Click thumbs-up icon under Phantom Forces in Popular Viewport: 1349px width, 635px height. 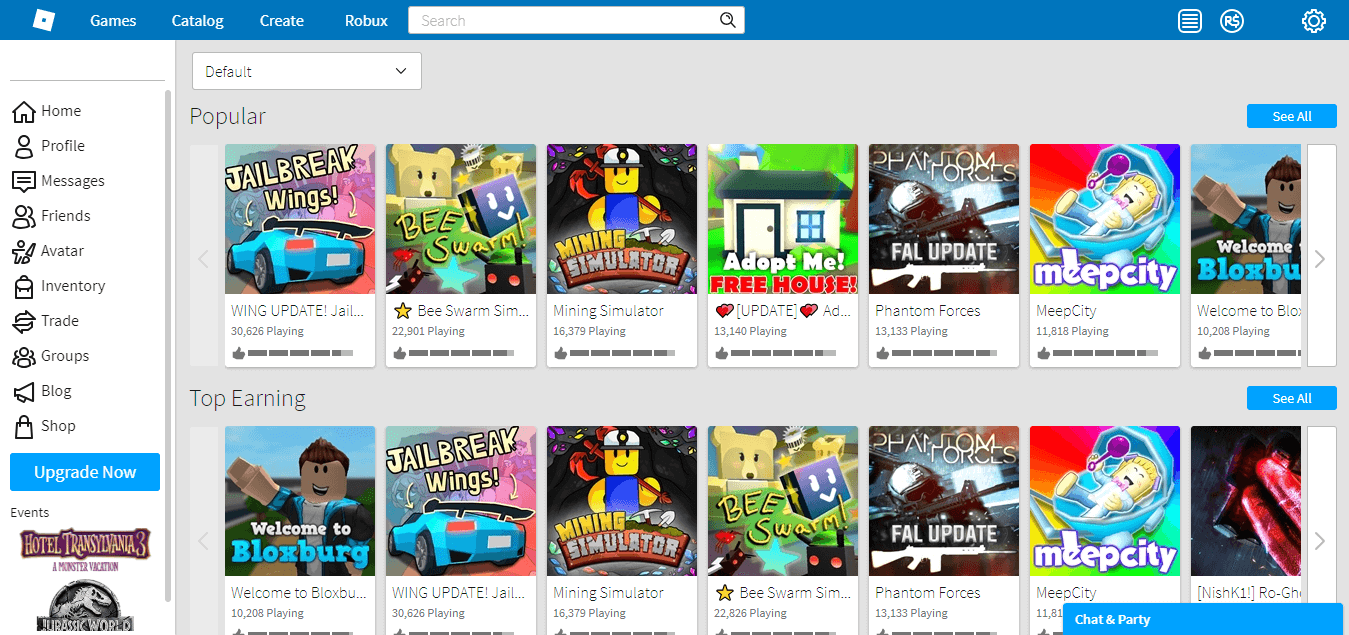[x=882, y=353]
